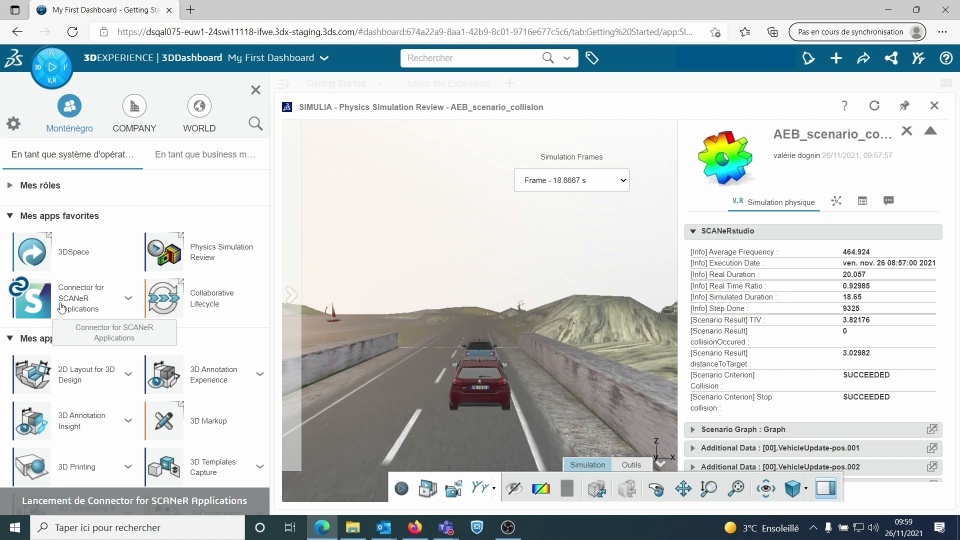Open the 3D Printing app
The height and width of the screenshot is (540, 960).
[32, 467]
